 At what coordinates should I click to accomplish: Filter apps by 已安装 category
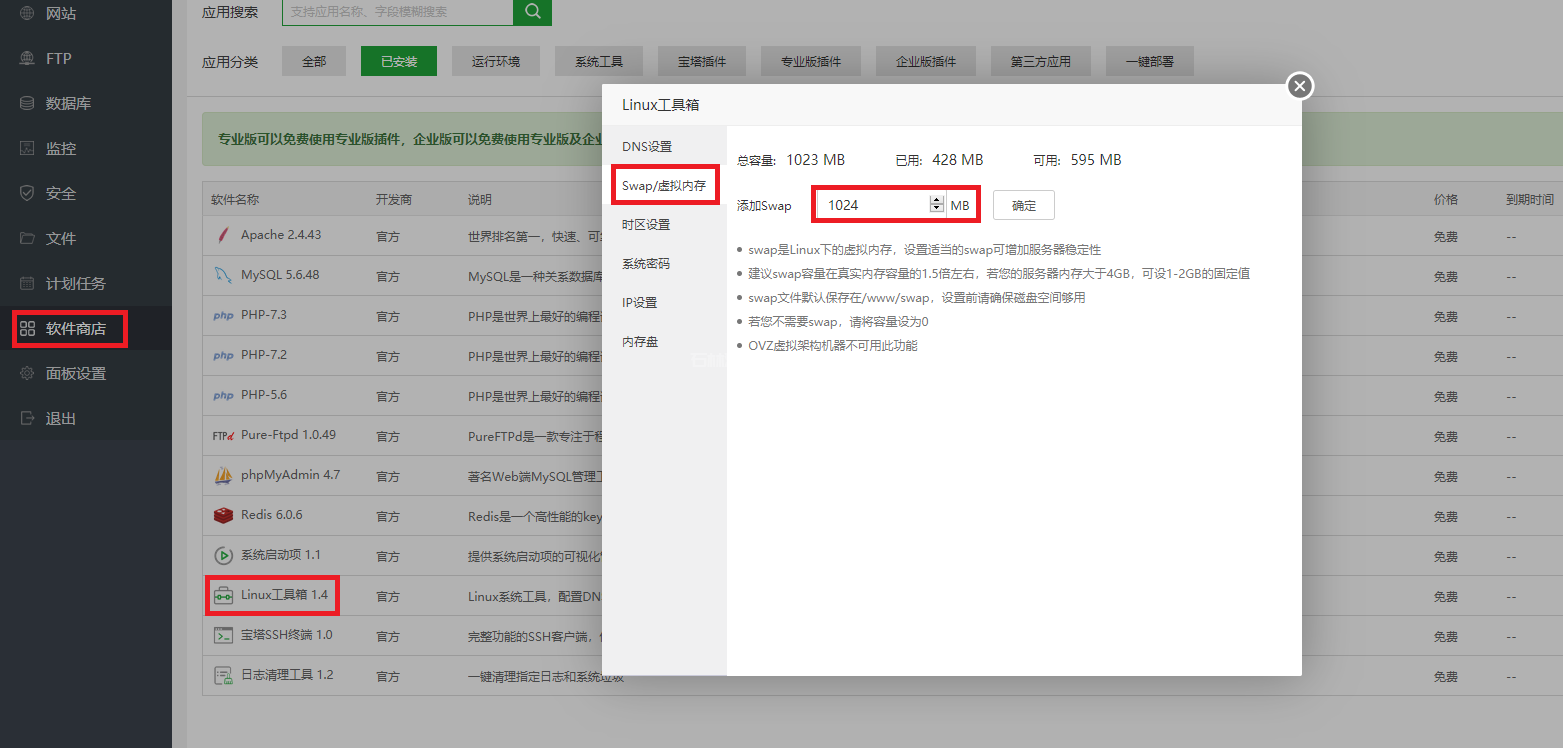[398, 61]
